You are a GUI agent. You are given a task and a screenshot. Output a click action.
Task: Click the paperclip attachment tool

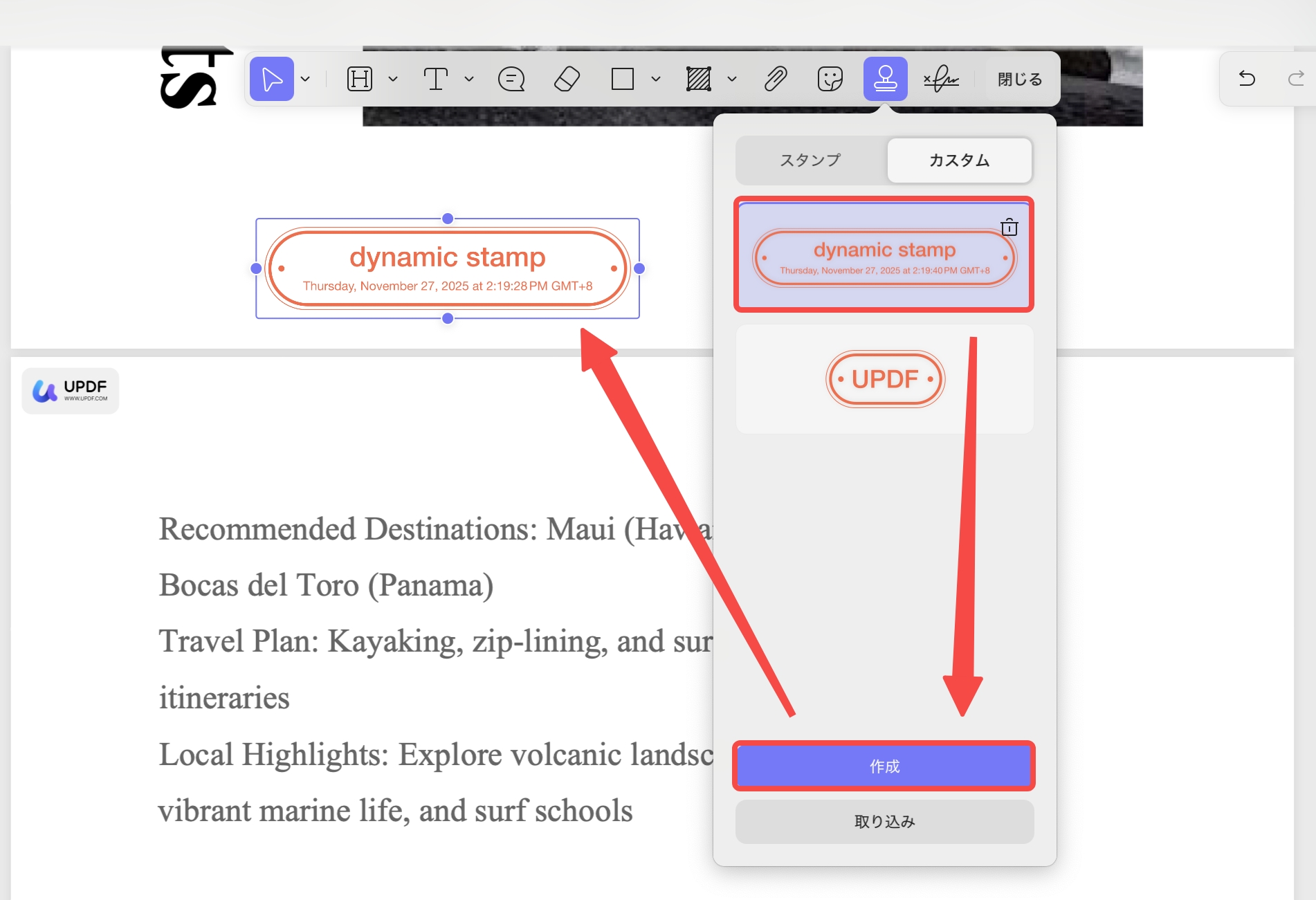click(x=776, y=79)
